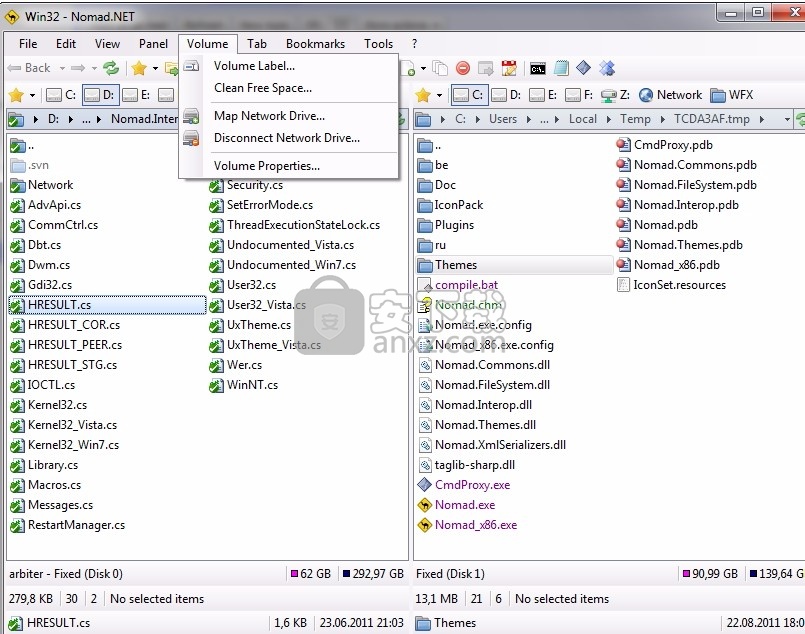The height and width of the screenshot is (634, 805).
Task: Click the left panel bookmarks star
Action: [16, 95]
